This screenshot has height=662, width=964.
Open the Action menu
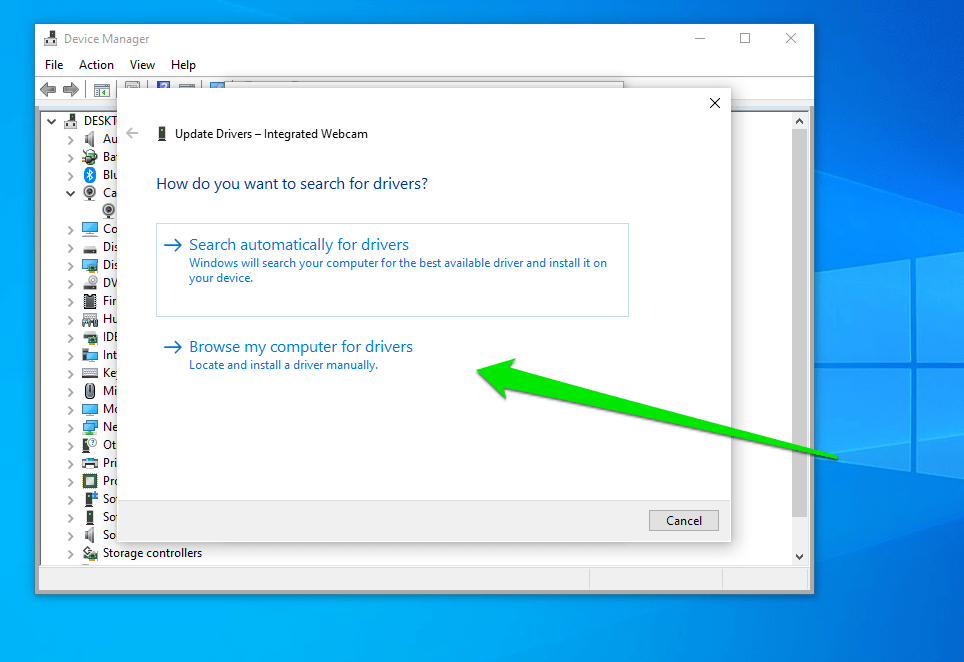pyautogui.click(x=96, y=65)
